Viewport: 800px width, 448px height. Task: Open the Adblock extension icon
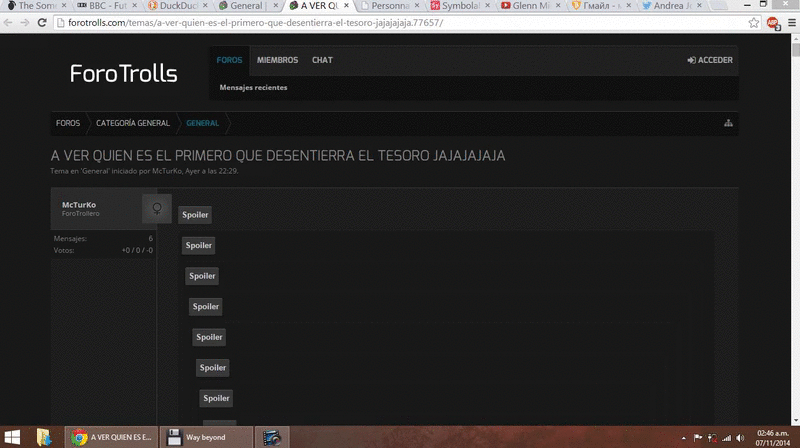click(773, 23)
